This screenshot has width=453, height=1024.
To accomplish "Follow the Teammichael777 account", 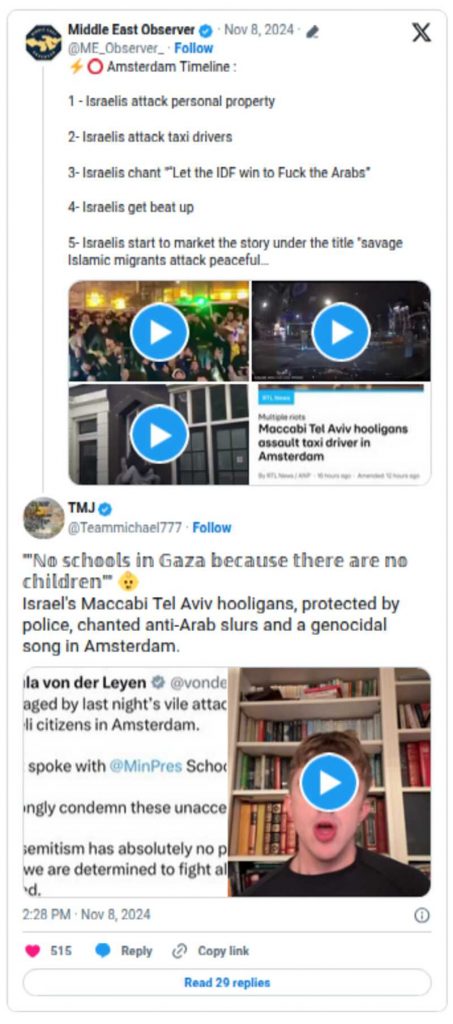I will click(211, 527).
